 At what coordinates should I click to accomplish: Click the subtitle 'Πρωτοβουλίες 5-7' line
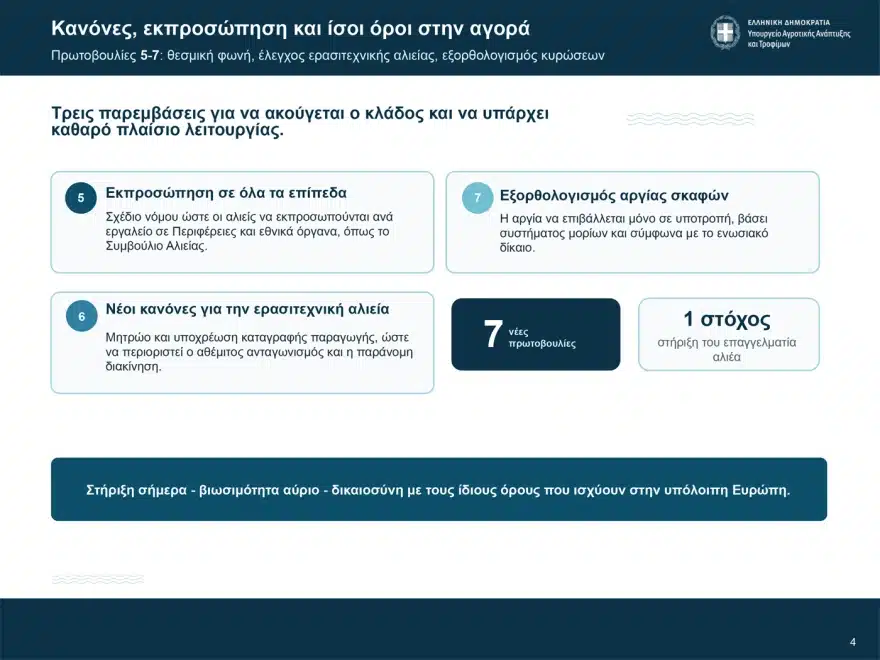328,56
